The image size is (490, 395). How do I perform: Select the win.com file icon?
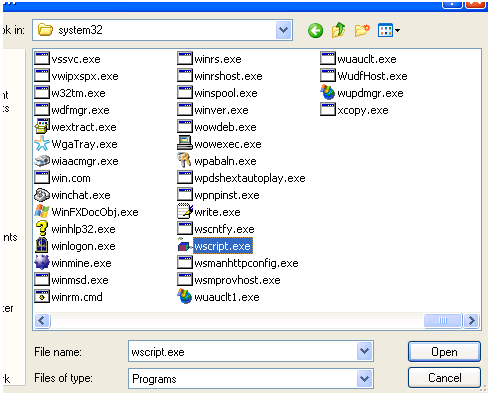pyautogui.click(x=42, y=178)
